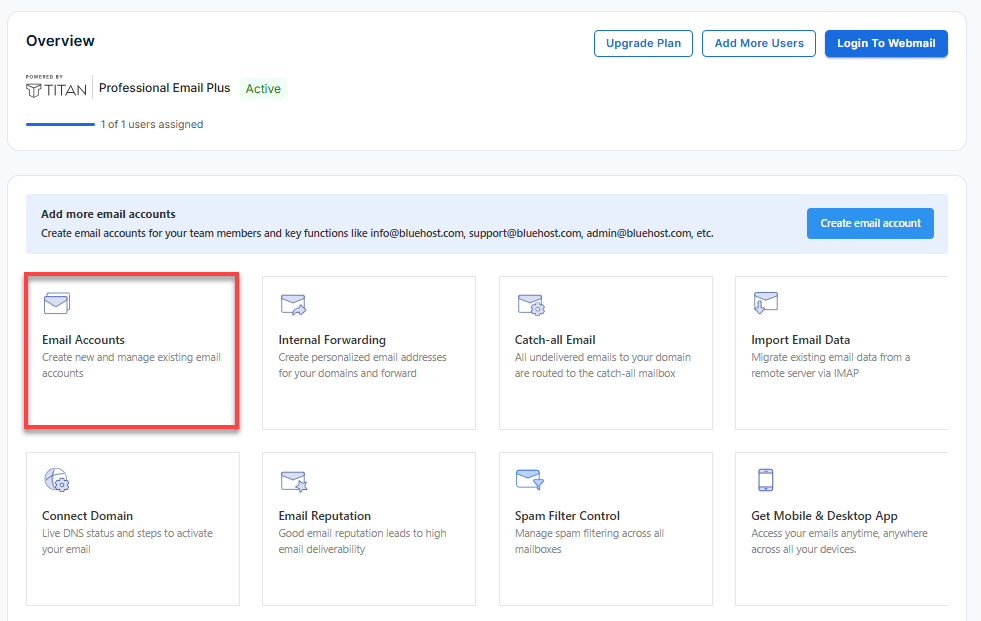Screen dimensions: 981x621
Task: Click 'Add more email accounts' heading
Action: click(x=108, y=214)
